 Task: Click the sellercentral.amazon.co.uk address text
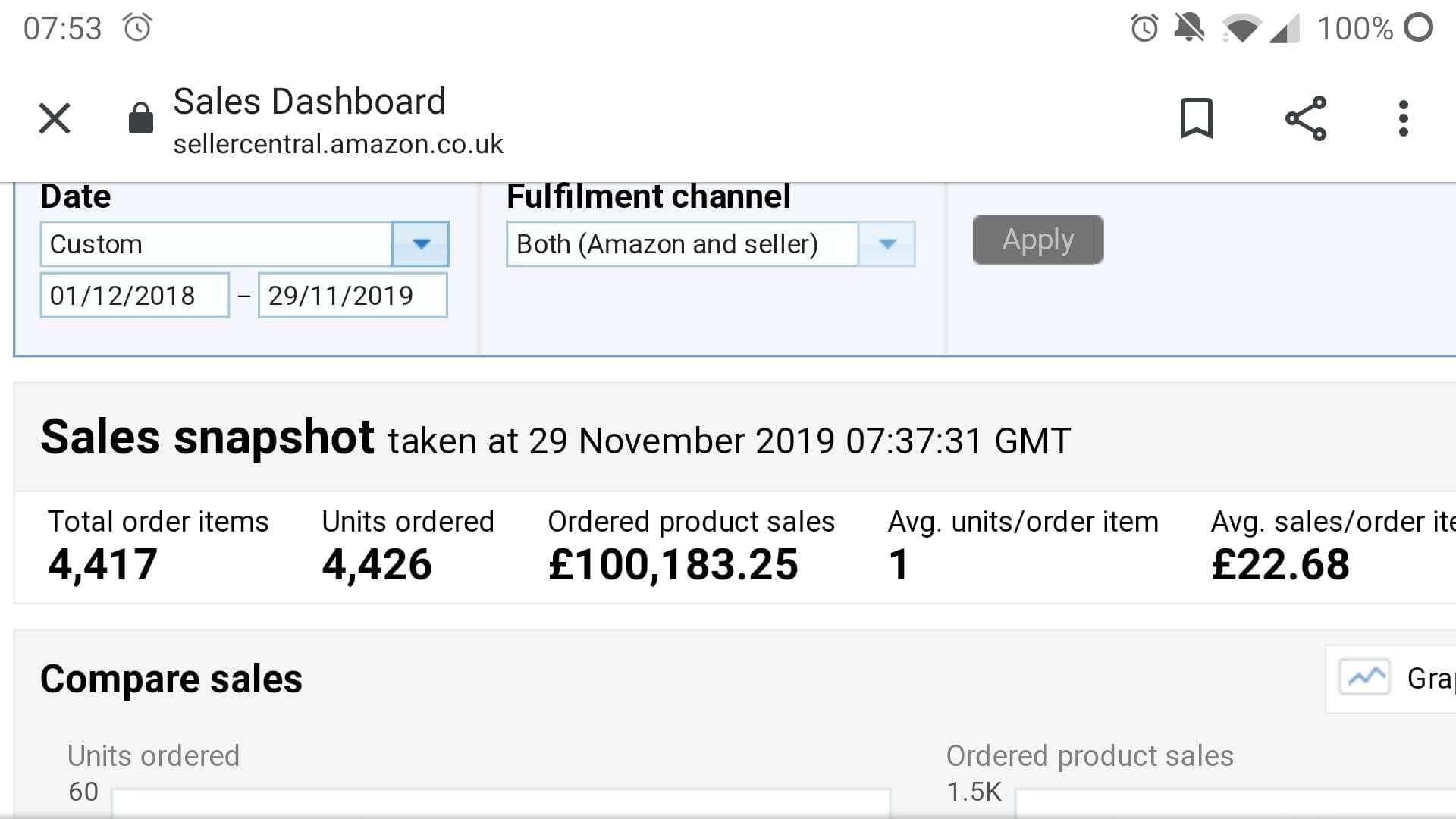(x=338, y=144)
